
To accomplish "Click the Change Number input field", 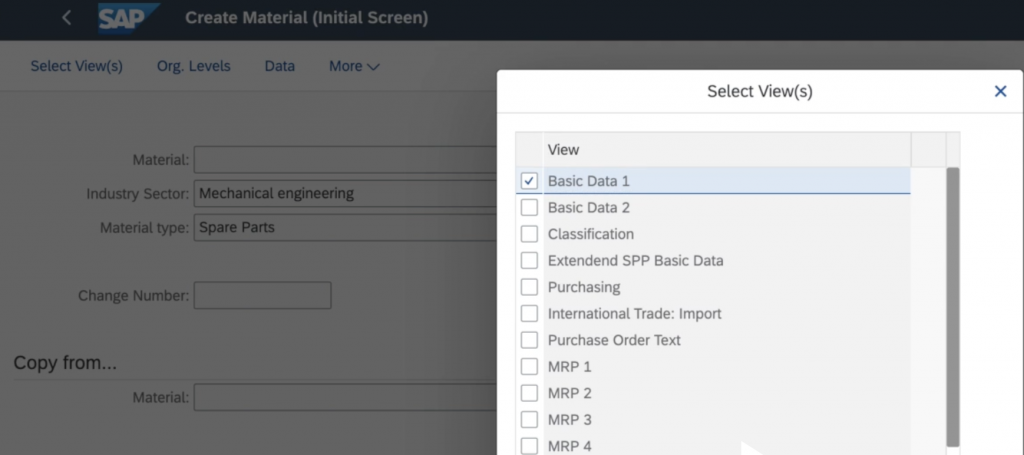I will pyautogui.click(x=262, y=295).
